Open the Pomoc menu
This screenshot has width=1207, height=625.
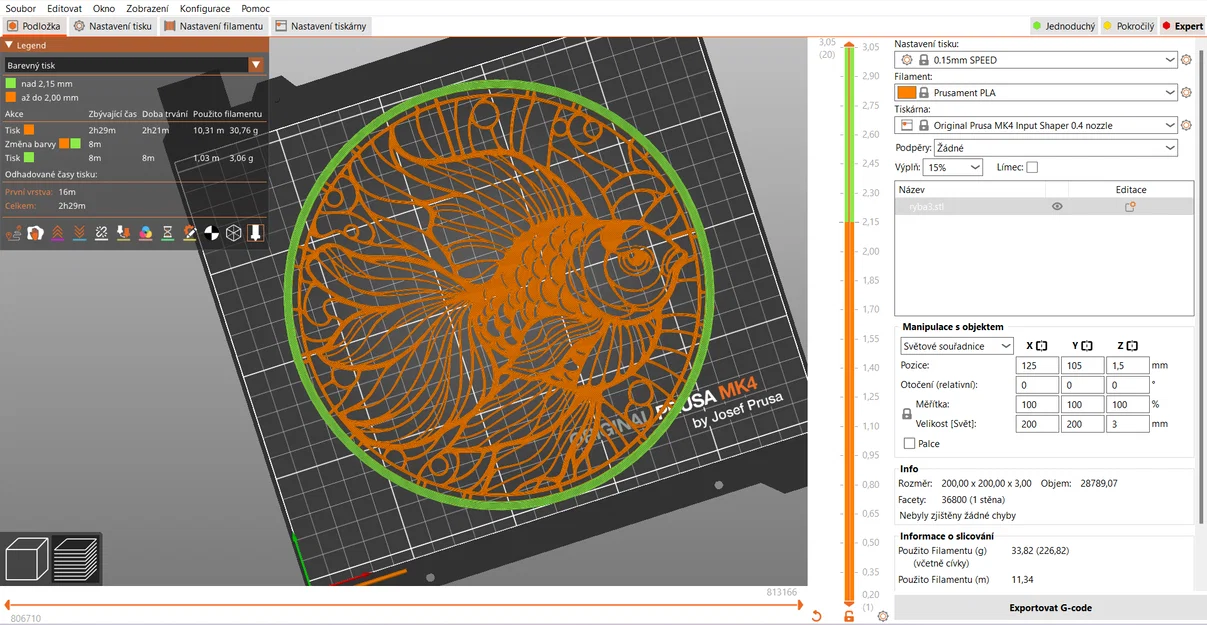[x=255, y=8]
